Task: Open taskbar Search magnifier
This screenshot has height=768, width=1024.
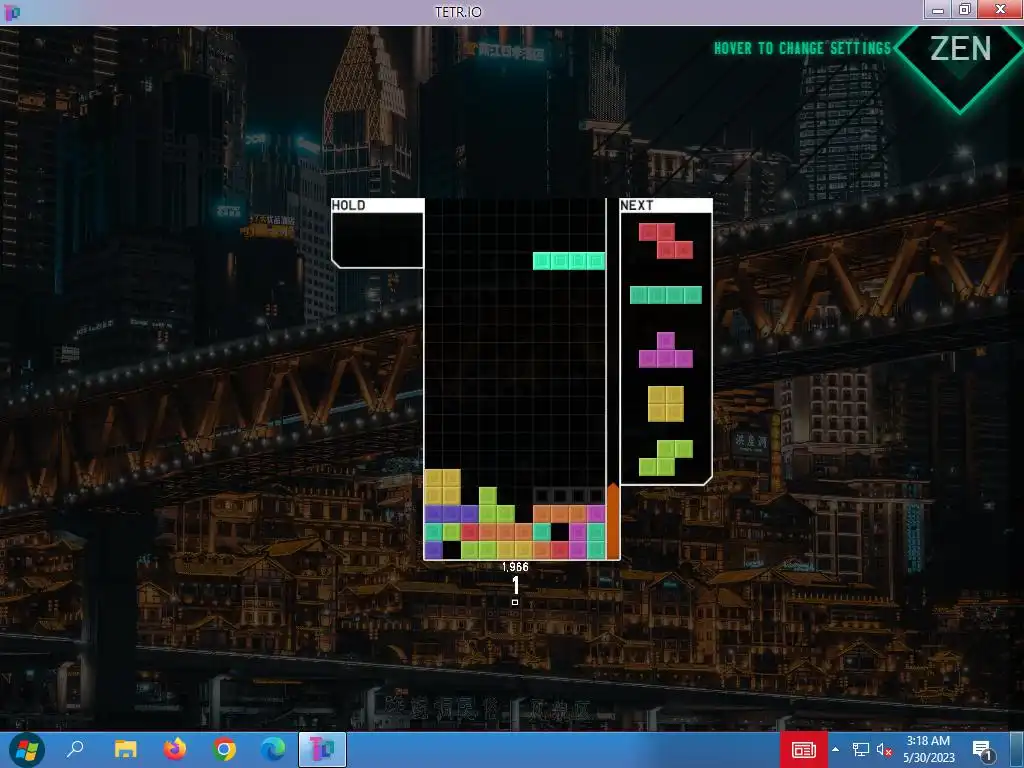Action: coord(75,750)
